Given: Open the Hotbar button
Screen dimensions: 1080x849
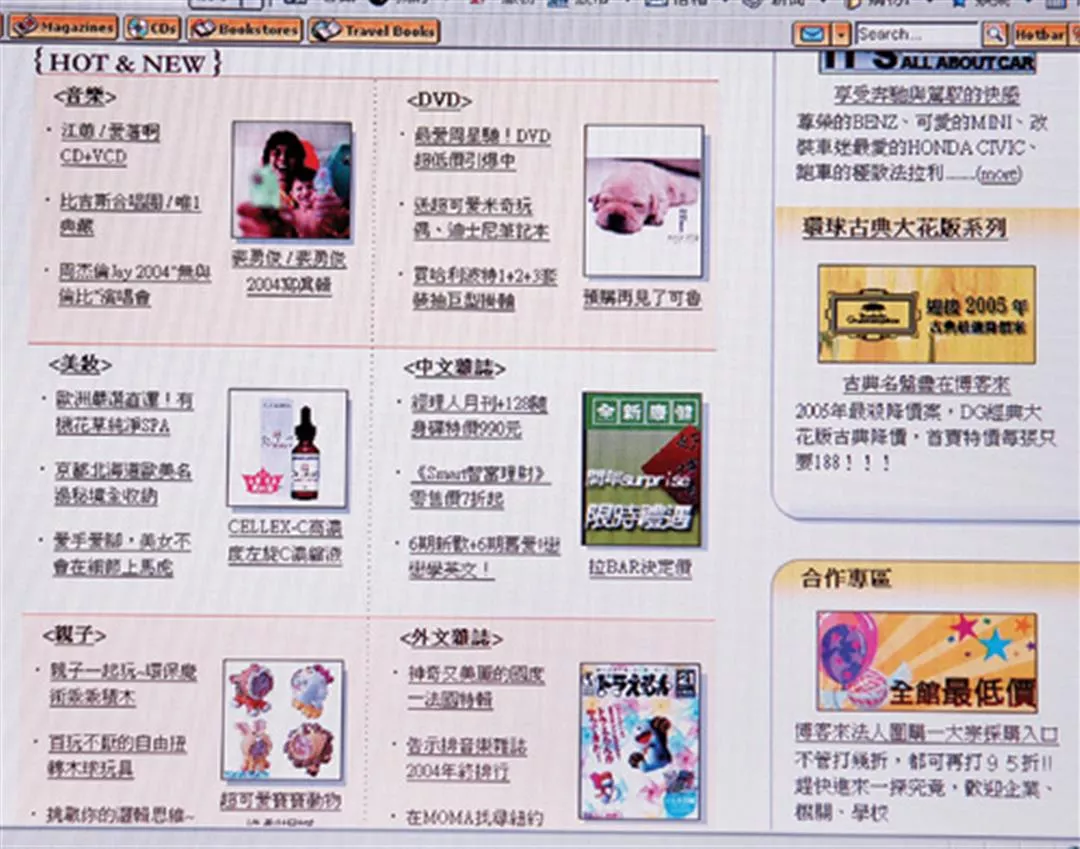Looking at the screenshot, I should click(1040, 35).
